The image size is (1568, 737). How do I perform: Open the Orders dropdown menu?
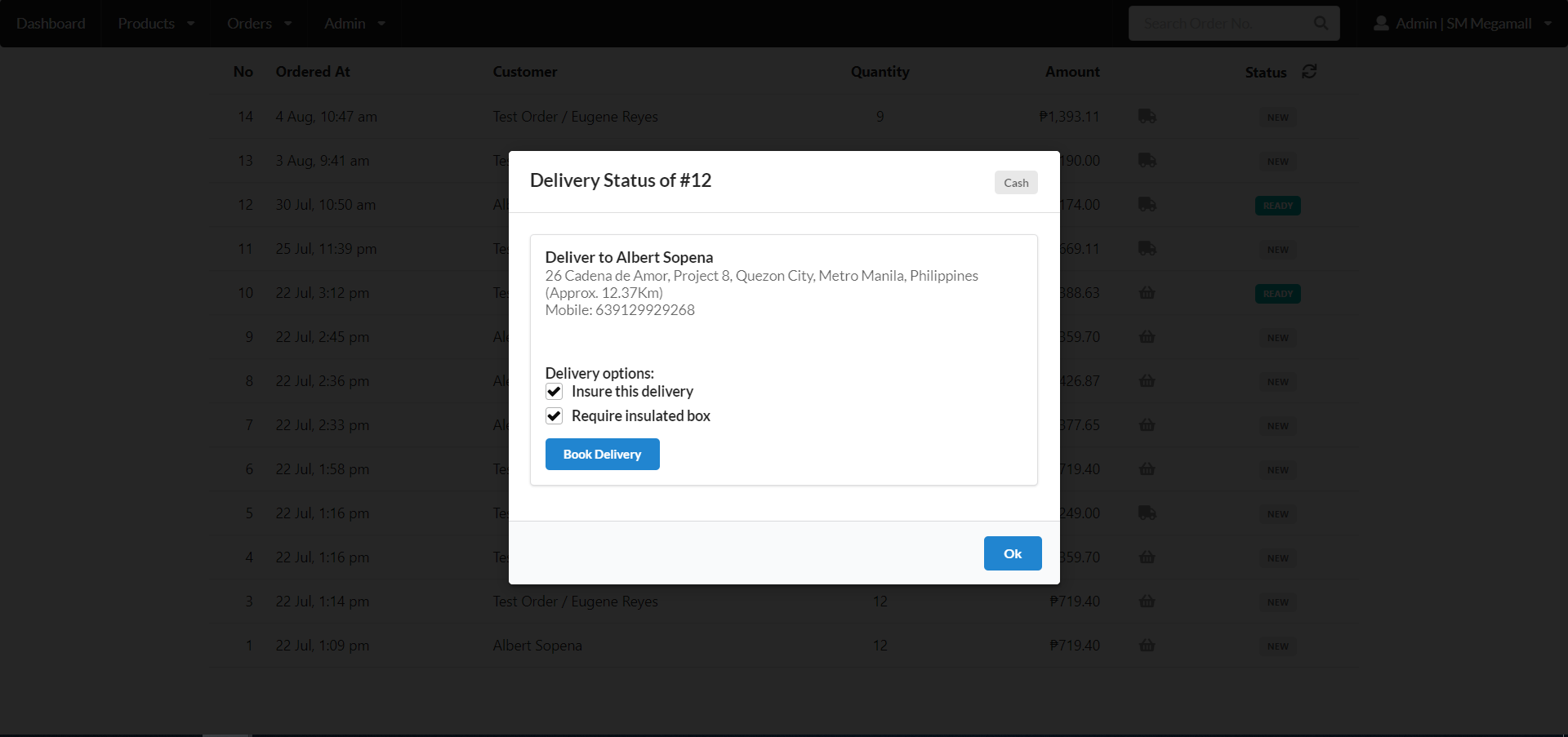coord(259,24)
